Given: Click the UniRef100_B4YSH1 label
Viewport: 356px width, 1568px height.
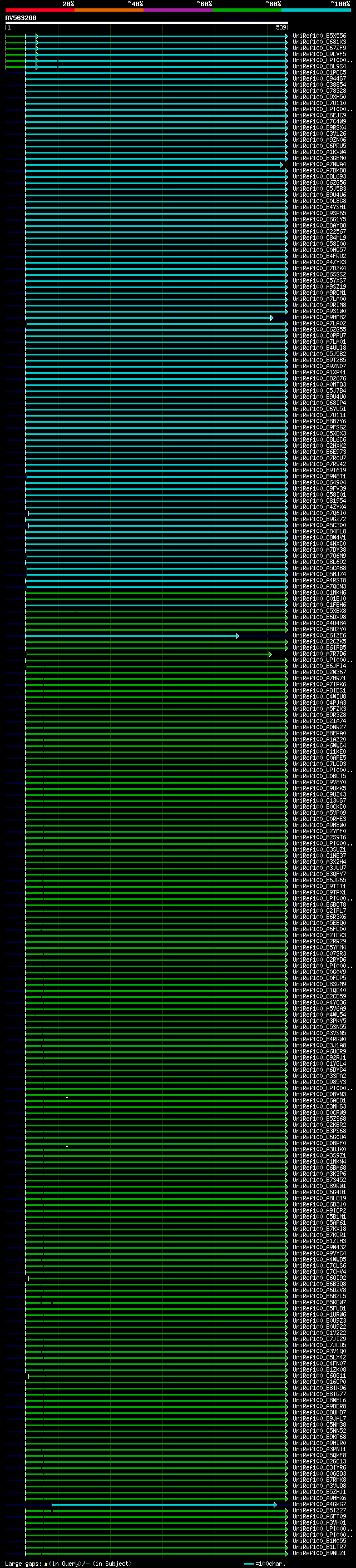Looking at the screenshot, I should point(319,207).
